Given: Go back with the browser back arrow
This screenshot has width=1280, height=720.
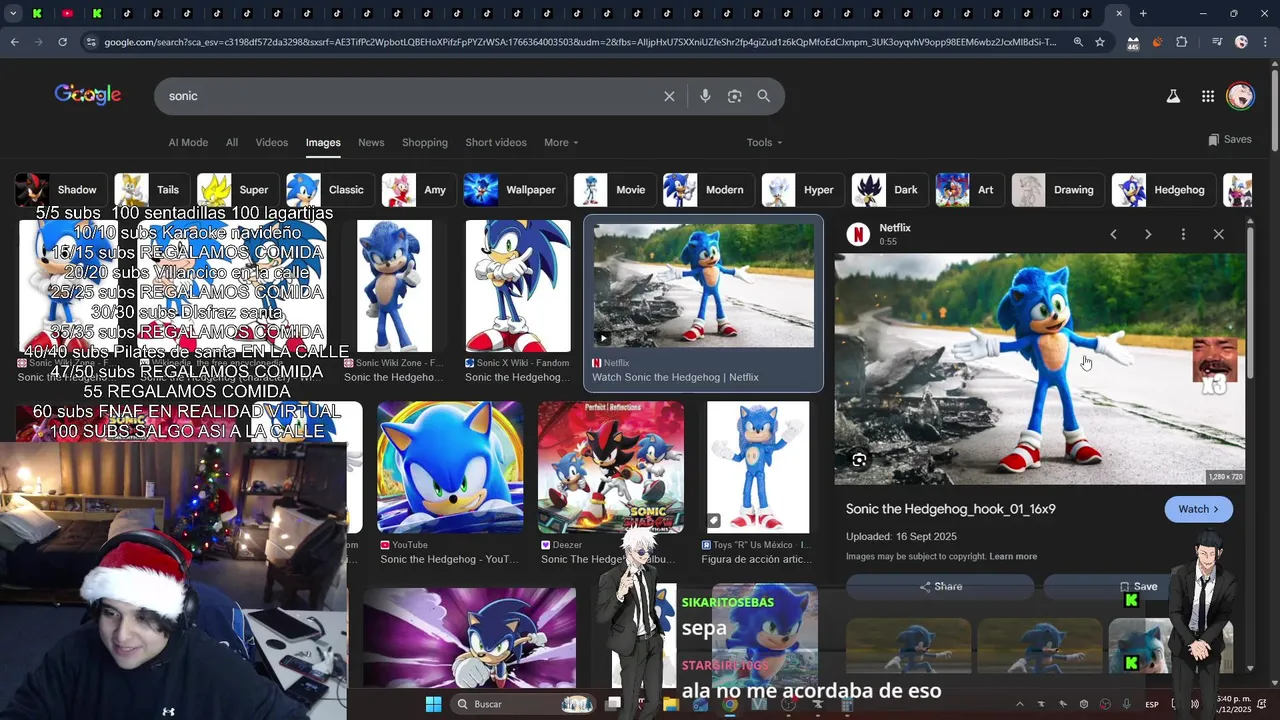Looking at the screenshot, I should tap(14, 42).
